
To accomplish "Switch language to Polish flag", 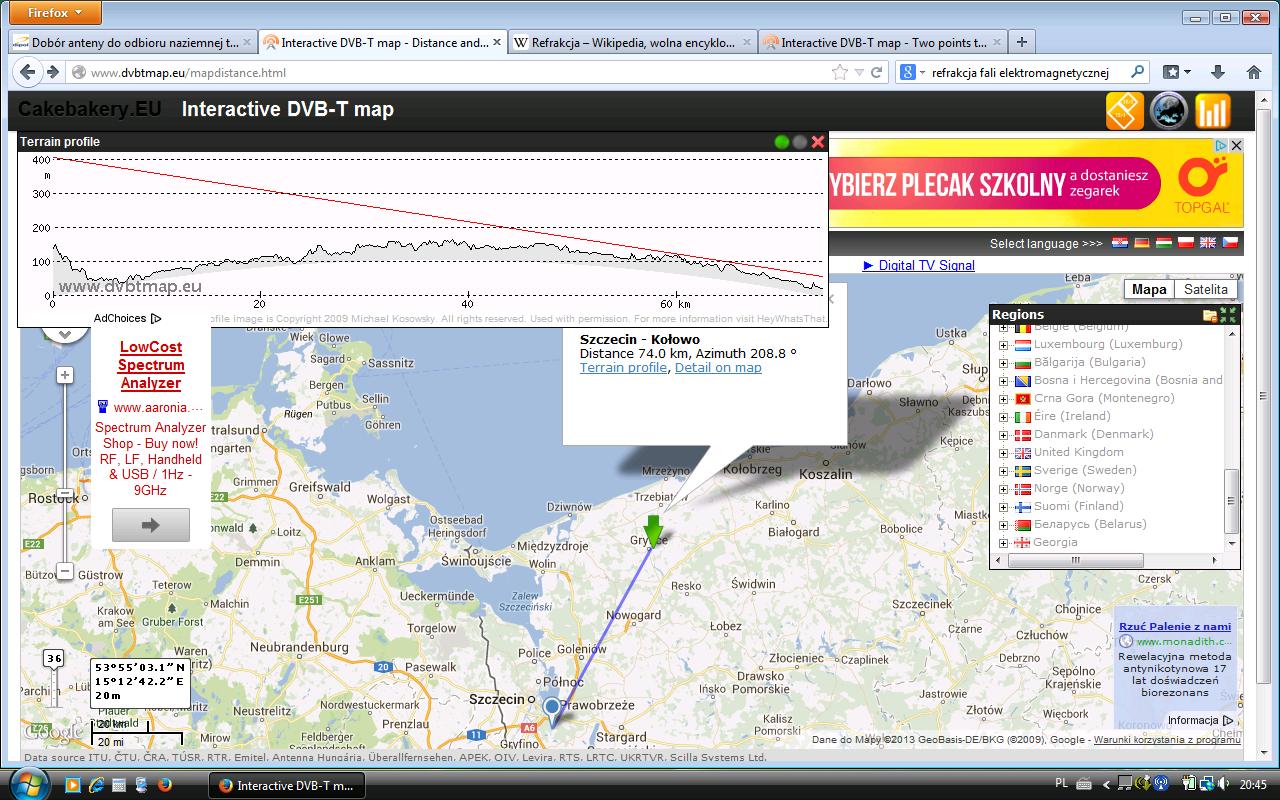I will pos(1186,243).
